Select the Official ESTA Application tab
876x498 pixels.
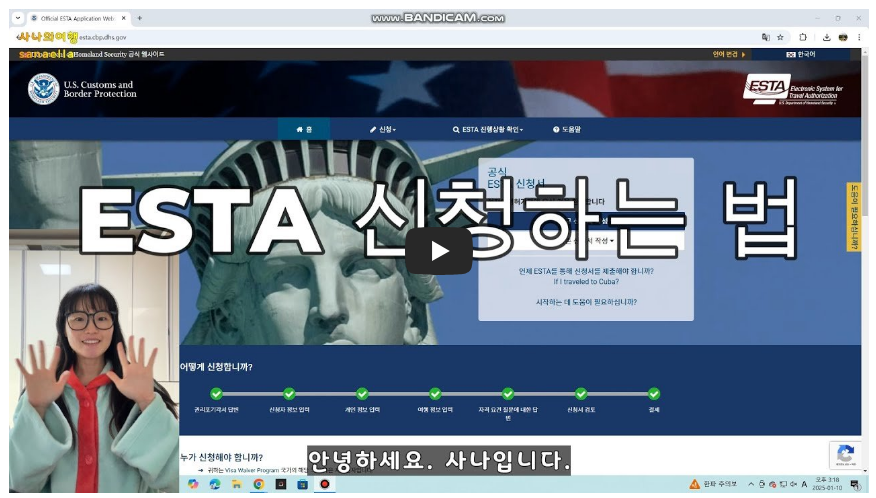coord(77,18)
